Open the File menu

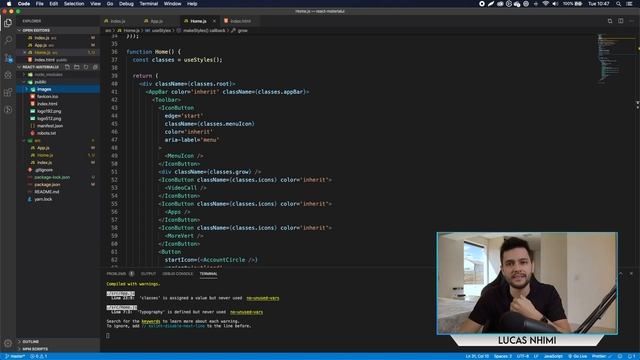[x=39, y=4]
